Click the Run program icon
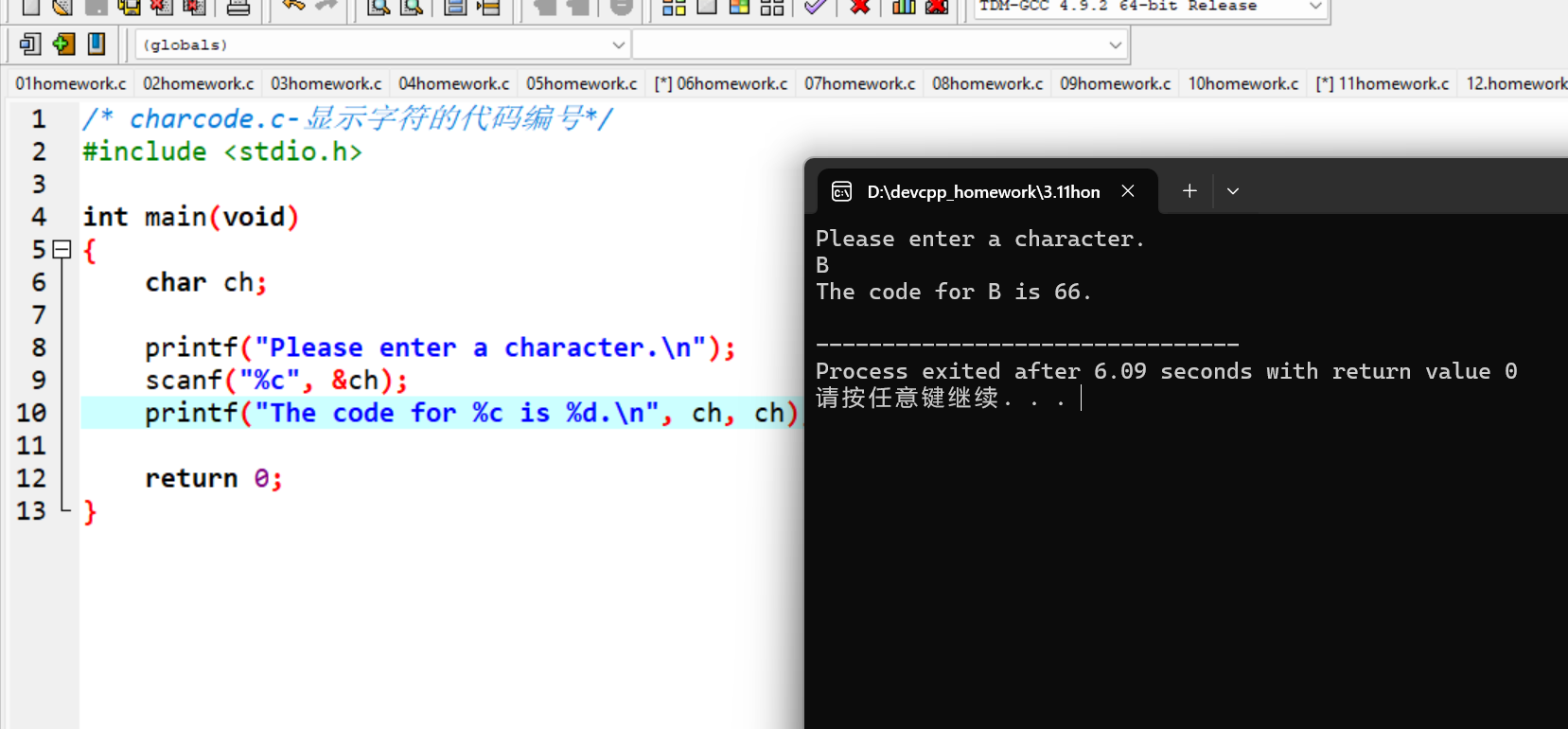This screenshot has width=1568, height=729. [707, 7]
